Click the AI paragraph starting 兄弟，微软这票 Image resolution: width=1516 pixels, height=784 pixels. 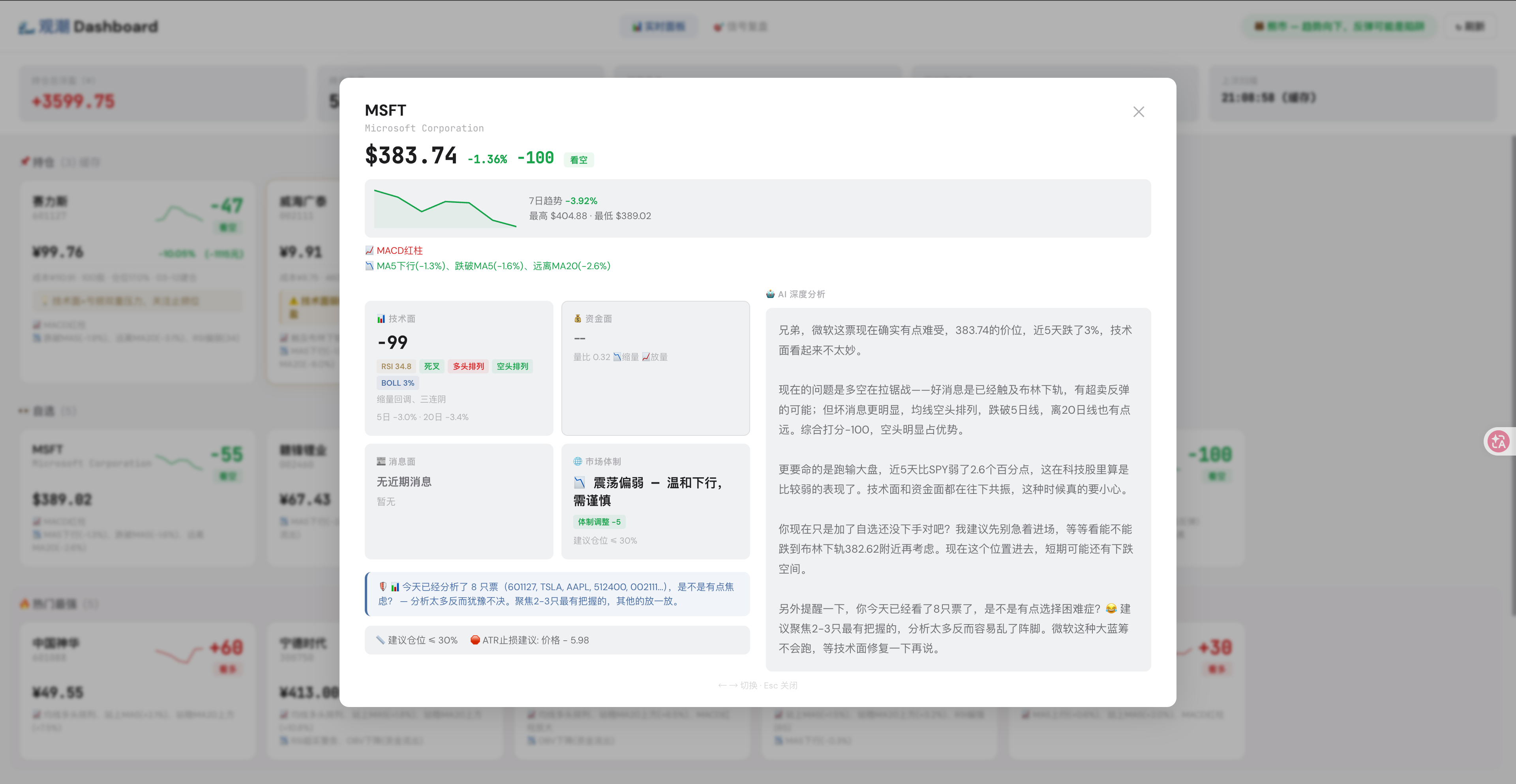pyautogui.click(x=955, y=340)
